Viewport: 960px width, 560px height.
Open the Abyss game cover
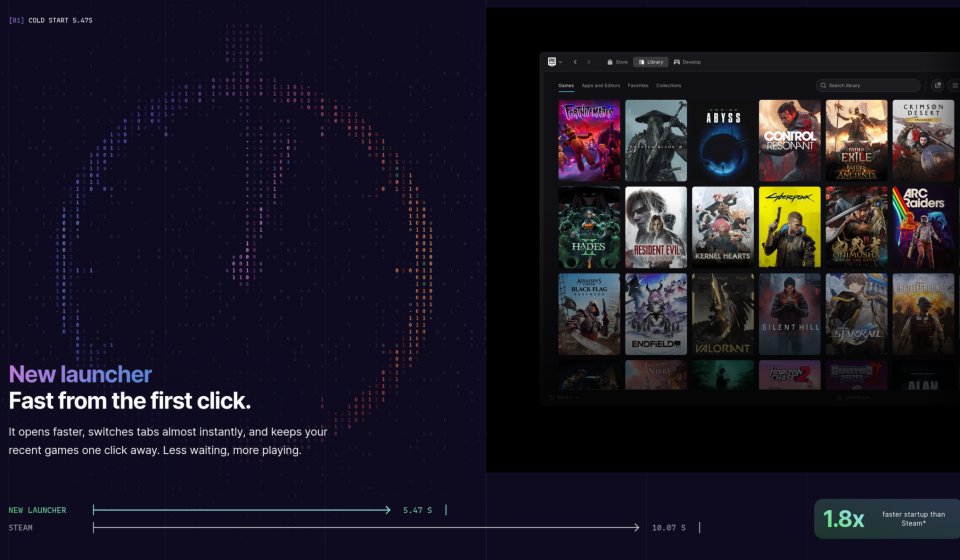click(723, 141)
